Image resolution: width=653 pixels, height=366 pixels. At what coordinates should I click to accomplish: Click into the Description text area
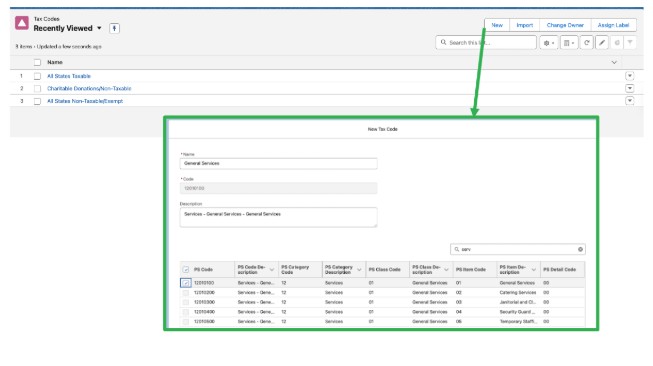279,217
